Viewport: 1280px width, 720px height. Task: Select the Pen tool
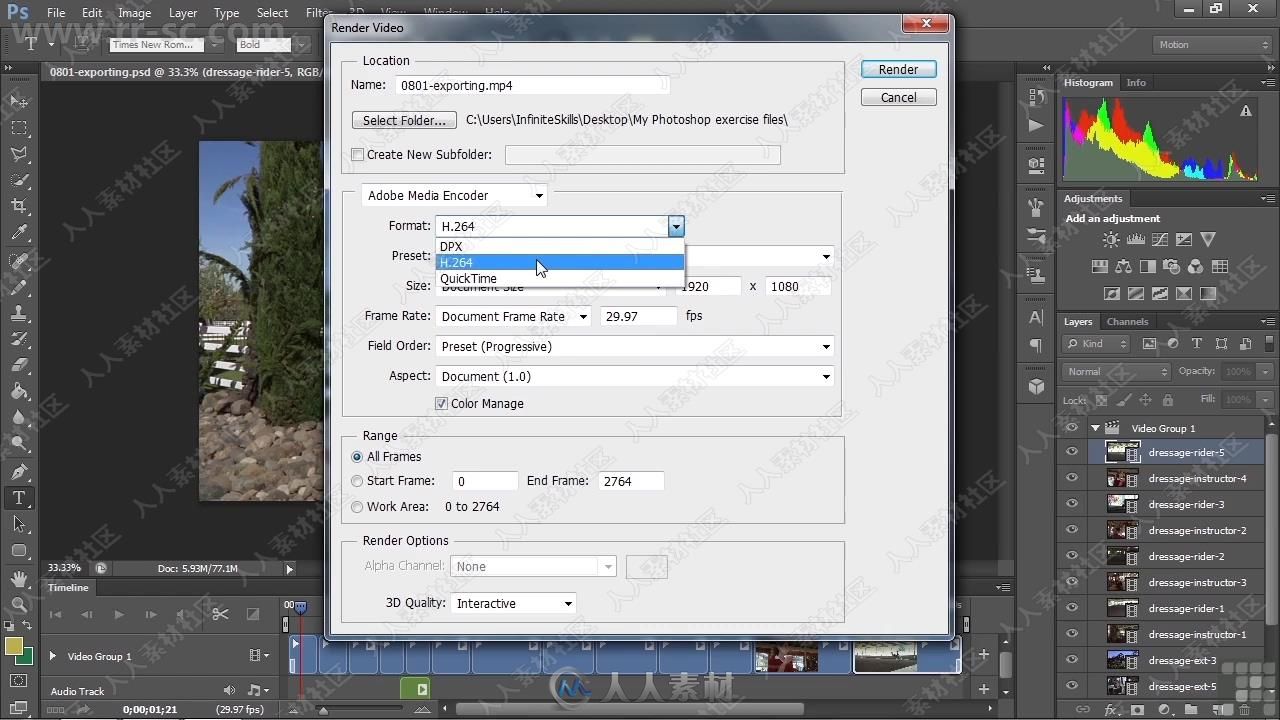19,471
